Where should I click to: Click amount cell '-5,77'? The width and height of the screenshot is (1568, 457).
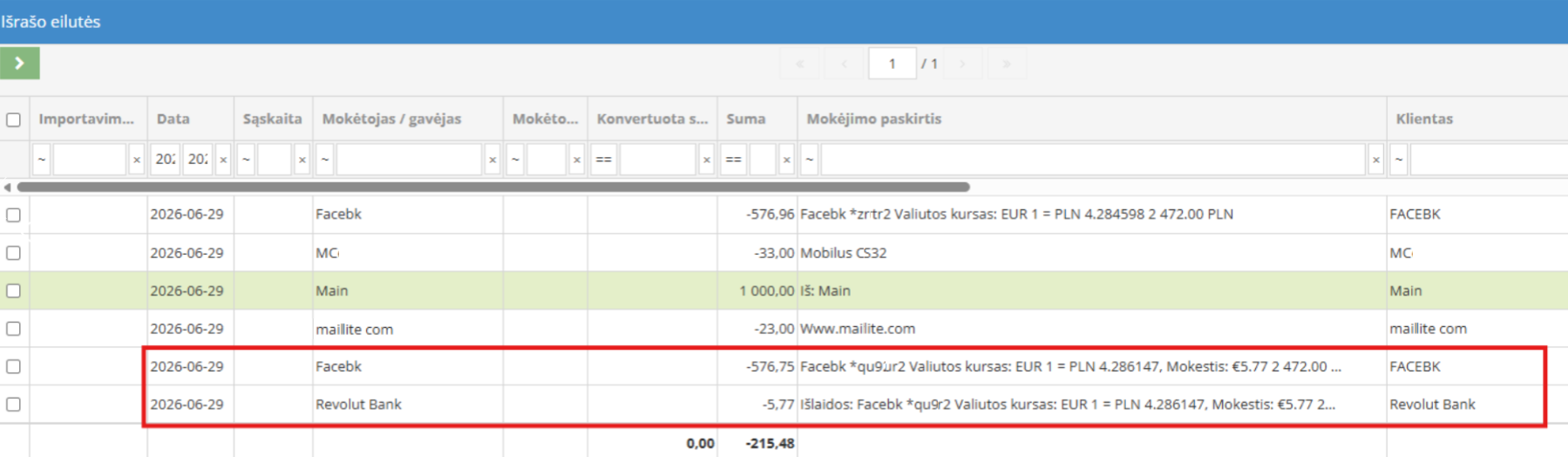(778, 405)
